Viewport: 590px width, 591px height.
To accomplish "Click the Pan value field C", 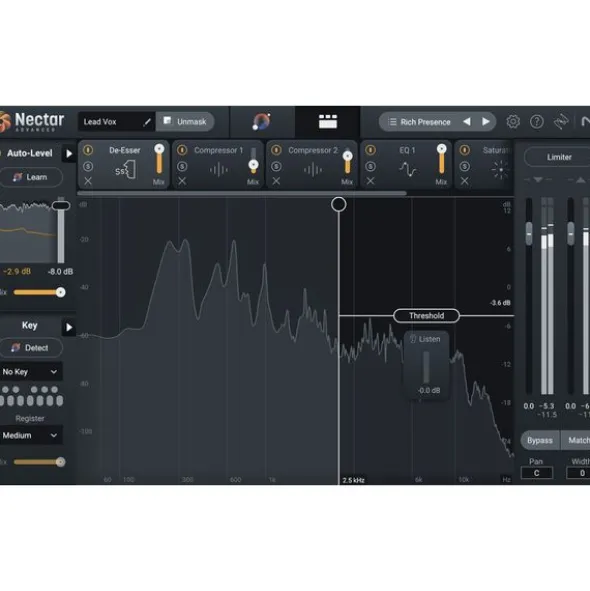I will point(536,473).
